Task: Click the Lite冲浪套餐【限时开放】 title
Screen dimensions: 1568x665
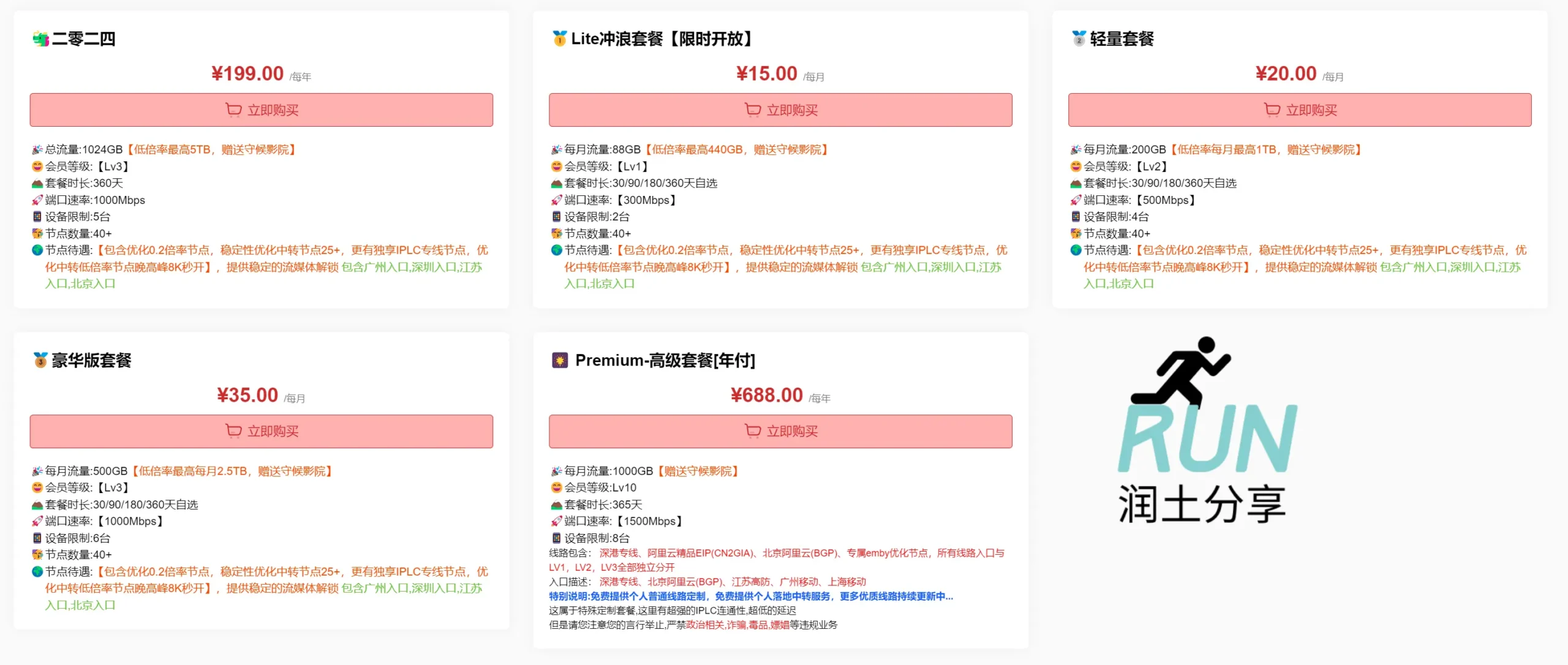Action: [661, 39]
